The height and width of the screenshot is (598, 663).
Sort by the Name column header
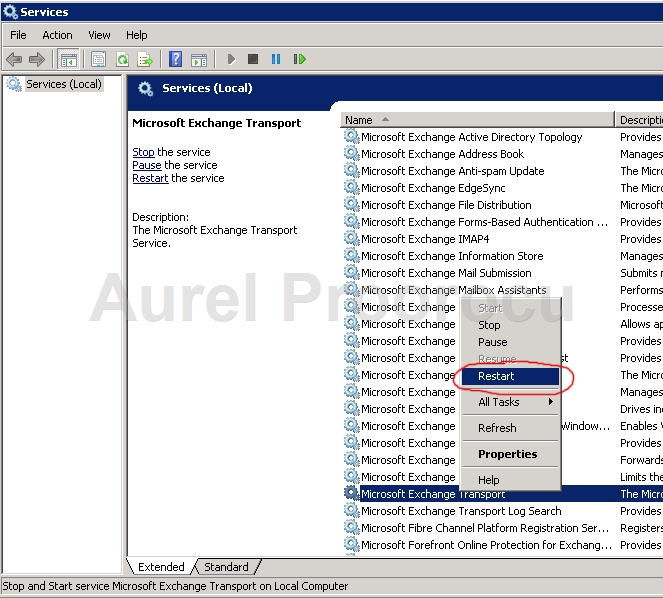477,120
